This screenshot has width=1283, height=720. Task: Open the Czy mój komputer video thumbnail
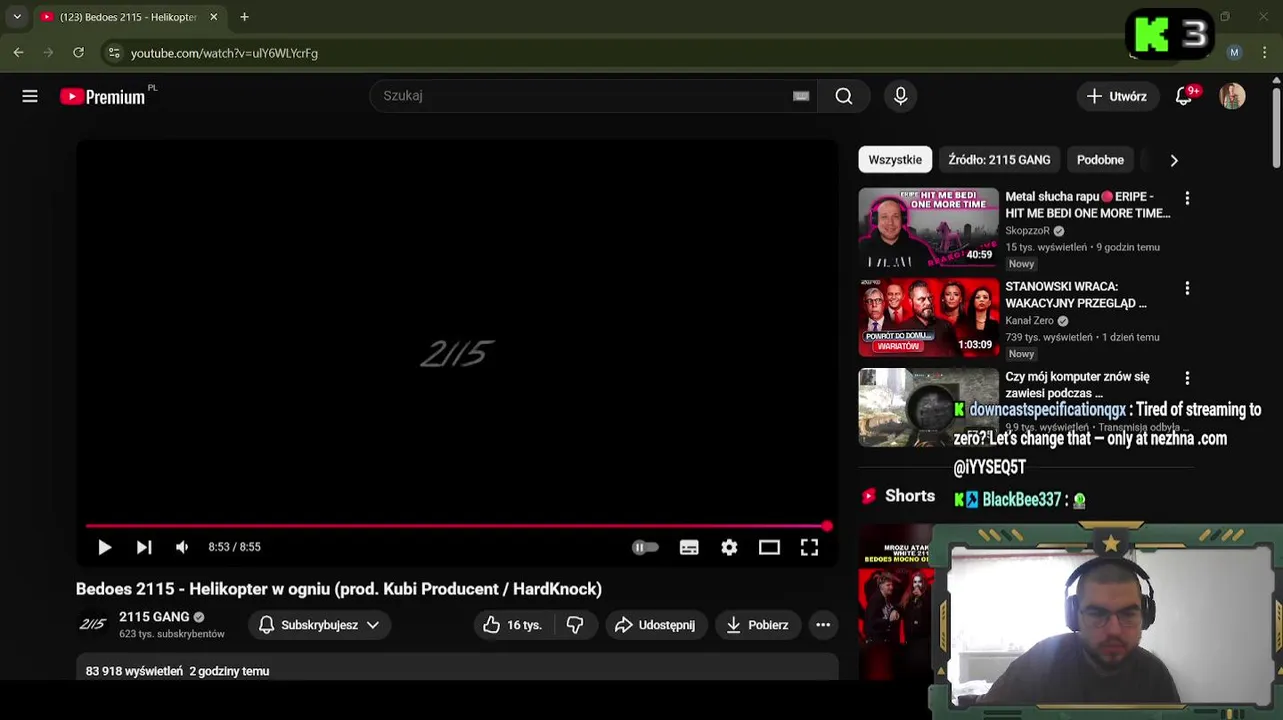tap(928, 407)
